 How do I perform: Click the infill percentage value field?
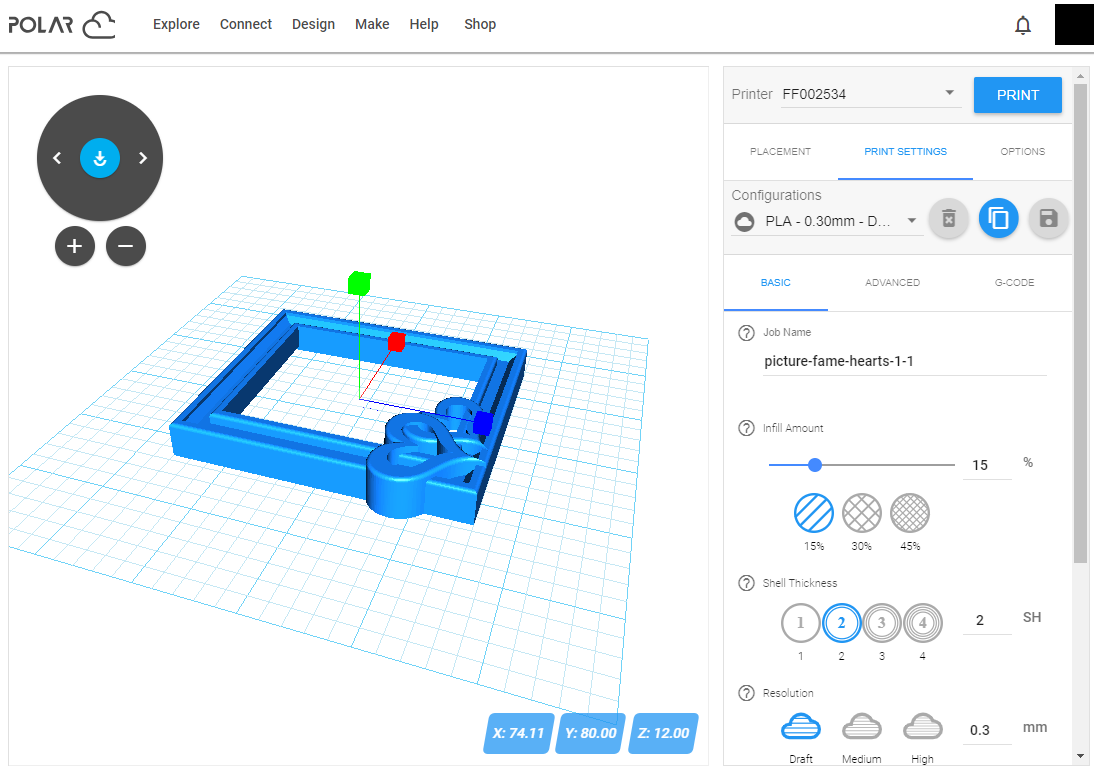(x=987, y=465)
